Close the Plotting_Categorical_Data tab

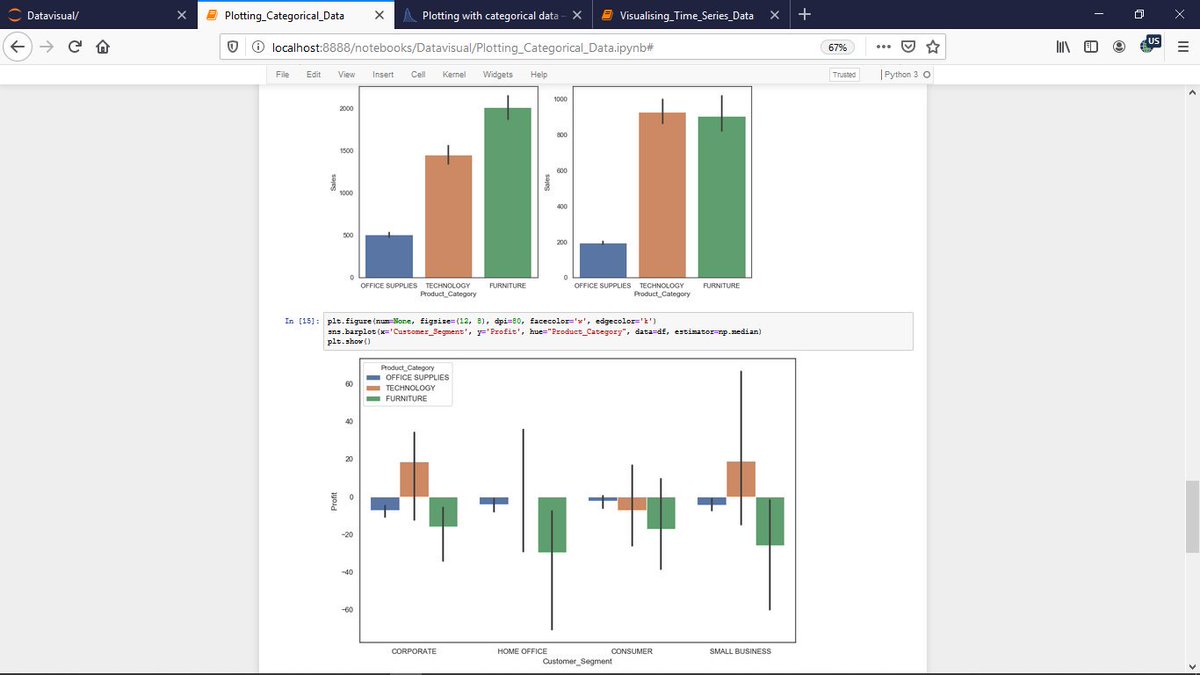tap(378, 16)
